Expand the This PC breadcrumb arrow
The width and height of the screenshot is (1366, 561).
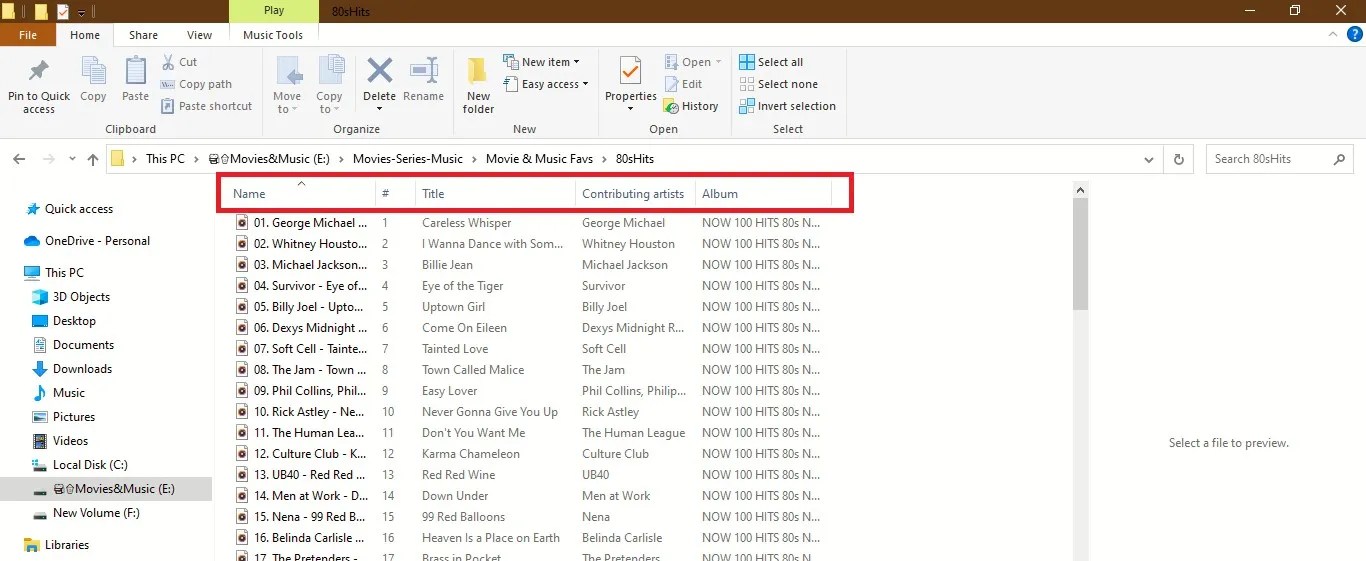coord(196,159)
